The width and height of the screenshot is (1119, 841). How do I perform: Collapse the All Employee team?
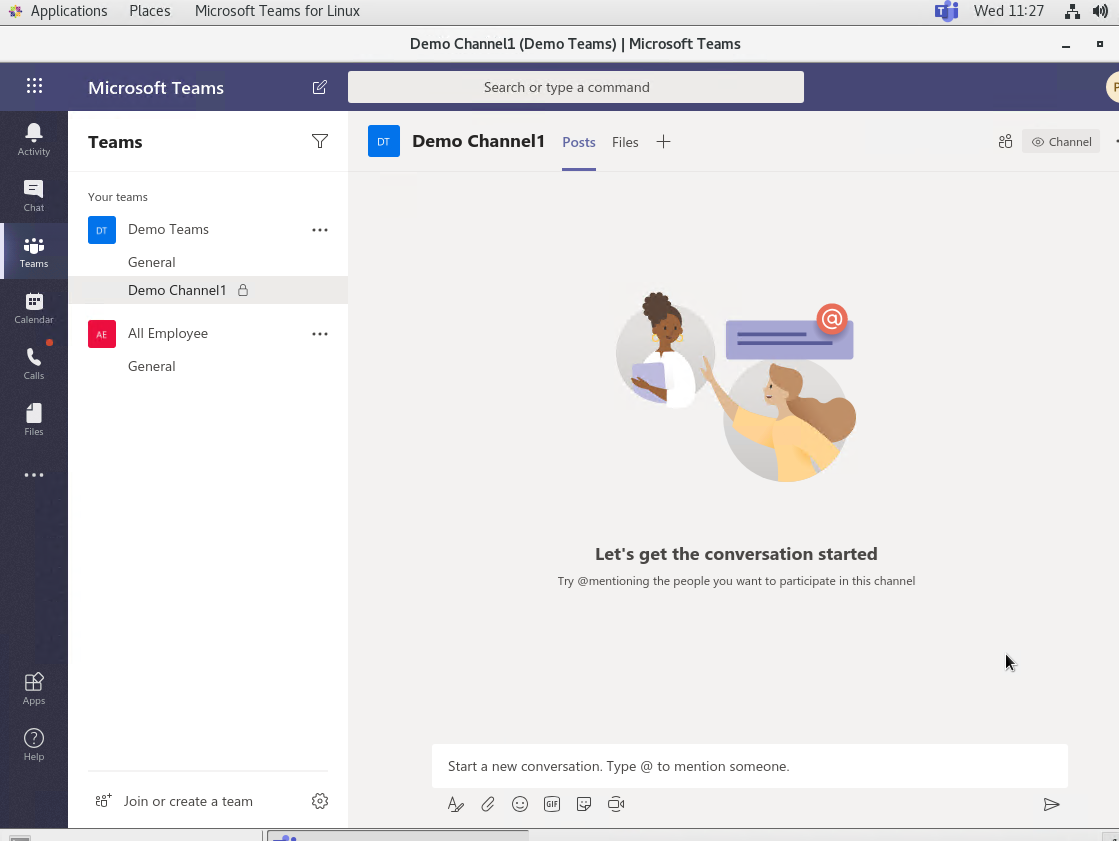[168, 333]
